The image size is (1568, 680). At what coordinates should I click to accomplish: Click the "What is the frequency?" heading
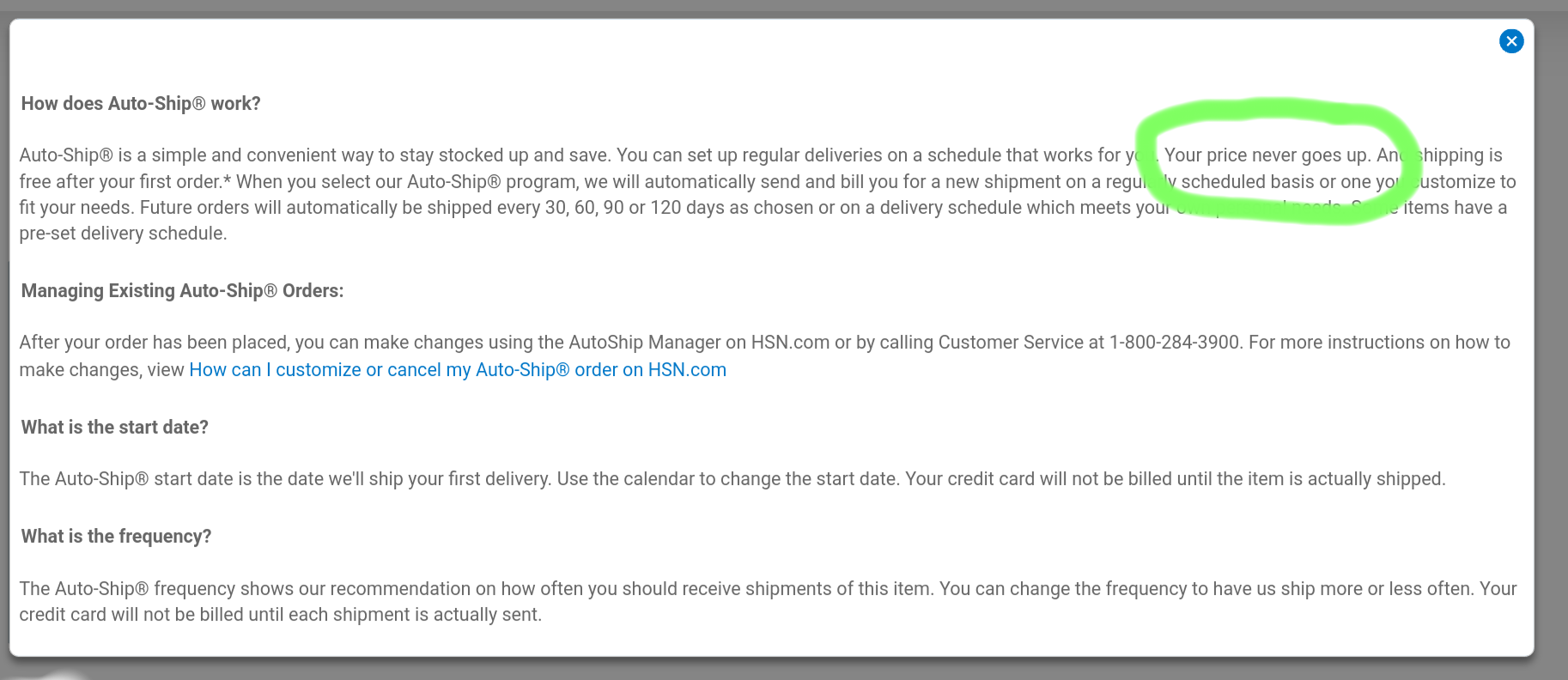coord(116,537)
